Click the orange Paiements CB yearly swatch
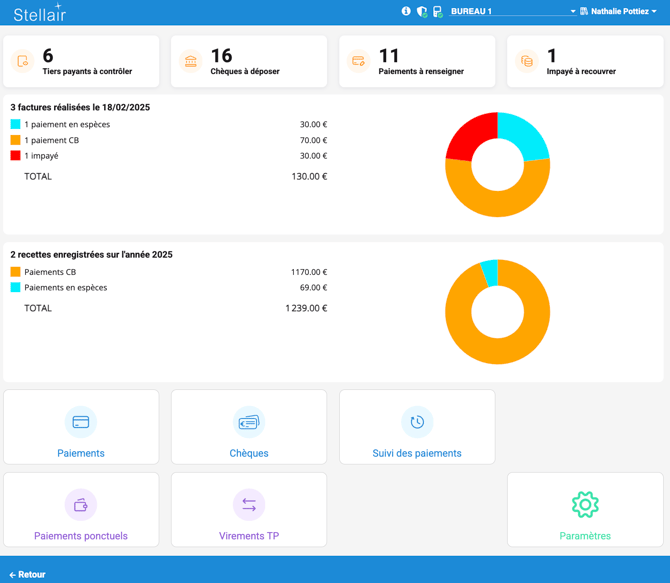The width and height of the screenshot is (670, 583). pos(15,272)
